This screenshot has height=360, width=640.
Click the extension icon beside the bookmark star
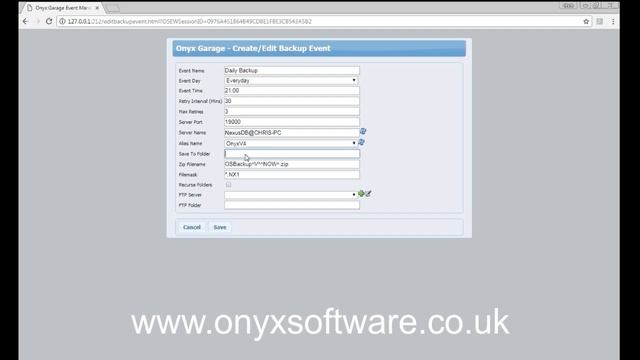click(600, 21)
